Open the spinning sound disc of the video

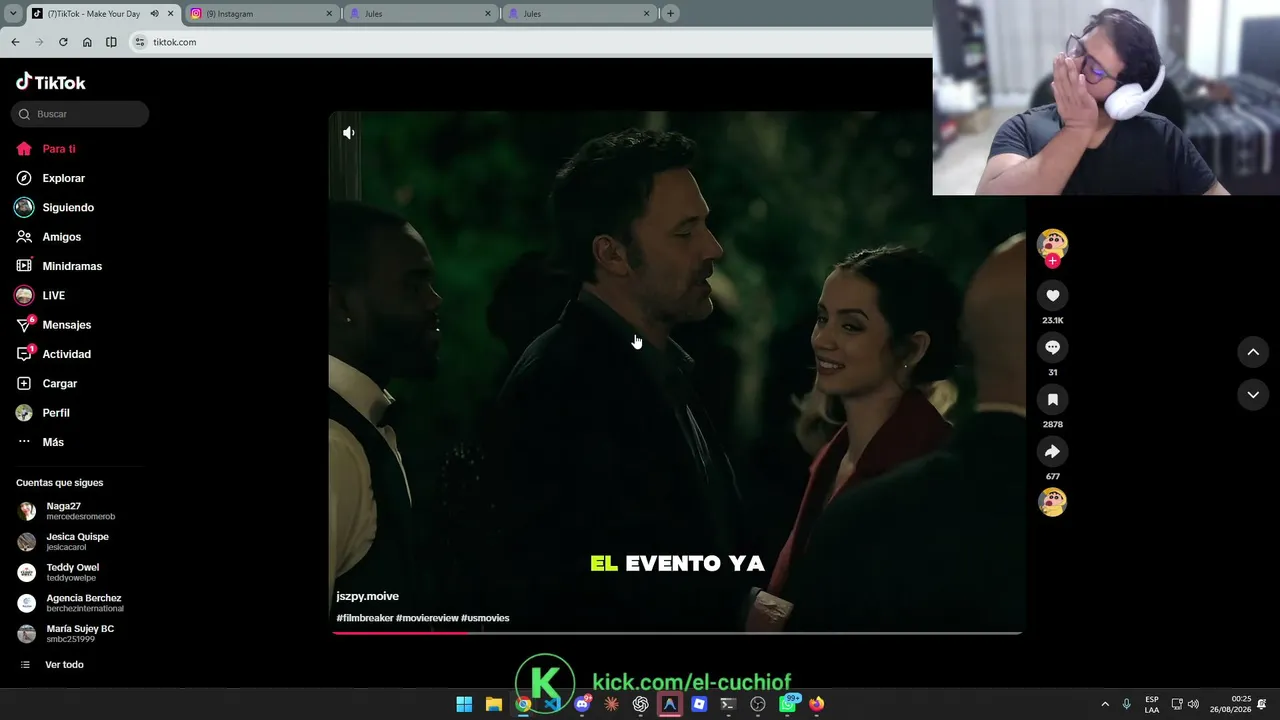pos(1052,502)
